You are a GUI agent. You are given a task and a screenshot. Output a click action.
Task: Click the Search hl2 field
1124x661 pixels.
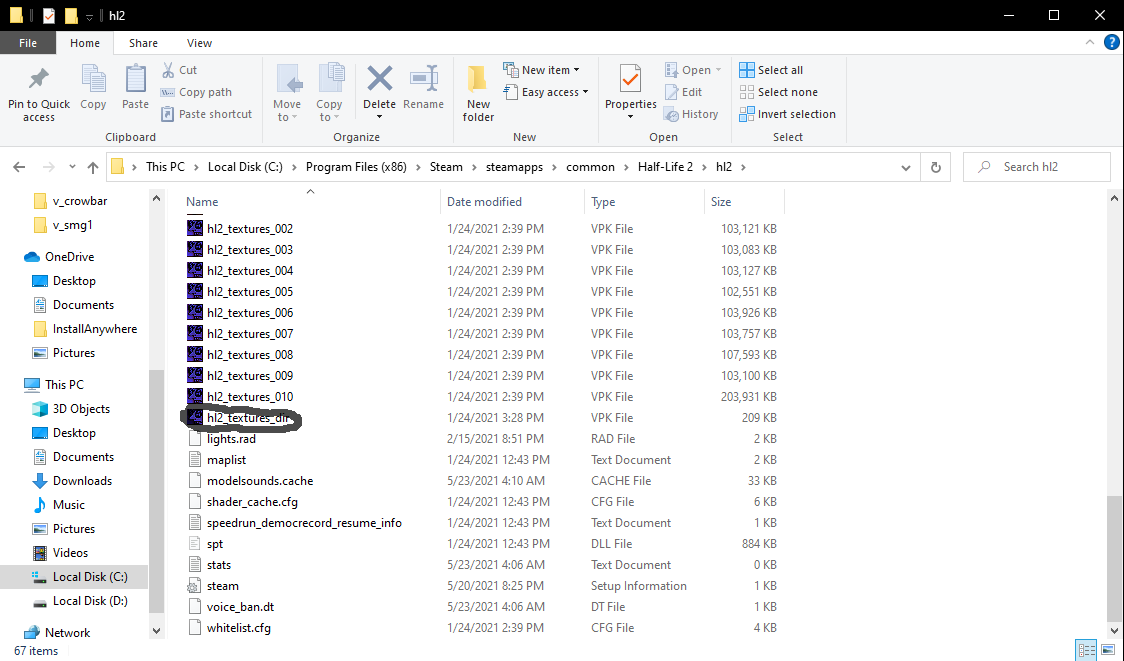click(x=1037, y=167)
